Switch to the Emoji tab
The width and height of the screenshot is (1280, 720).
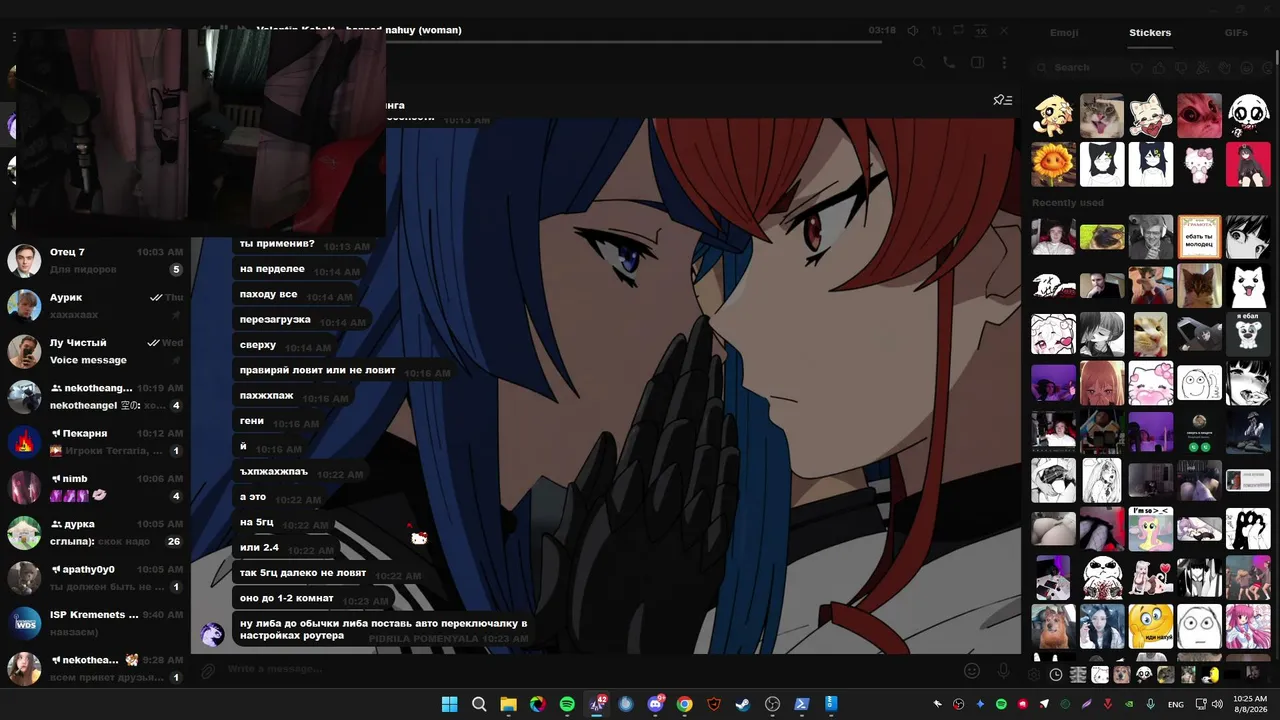click(x=1064, y=33)
